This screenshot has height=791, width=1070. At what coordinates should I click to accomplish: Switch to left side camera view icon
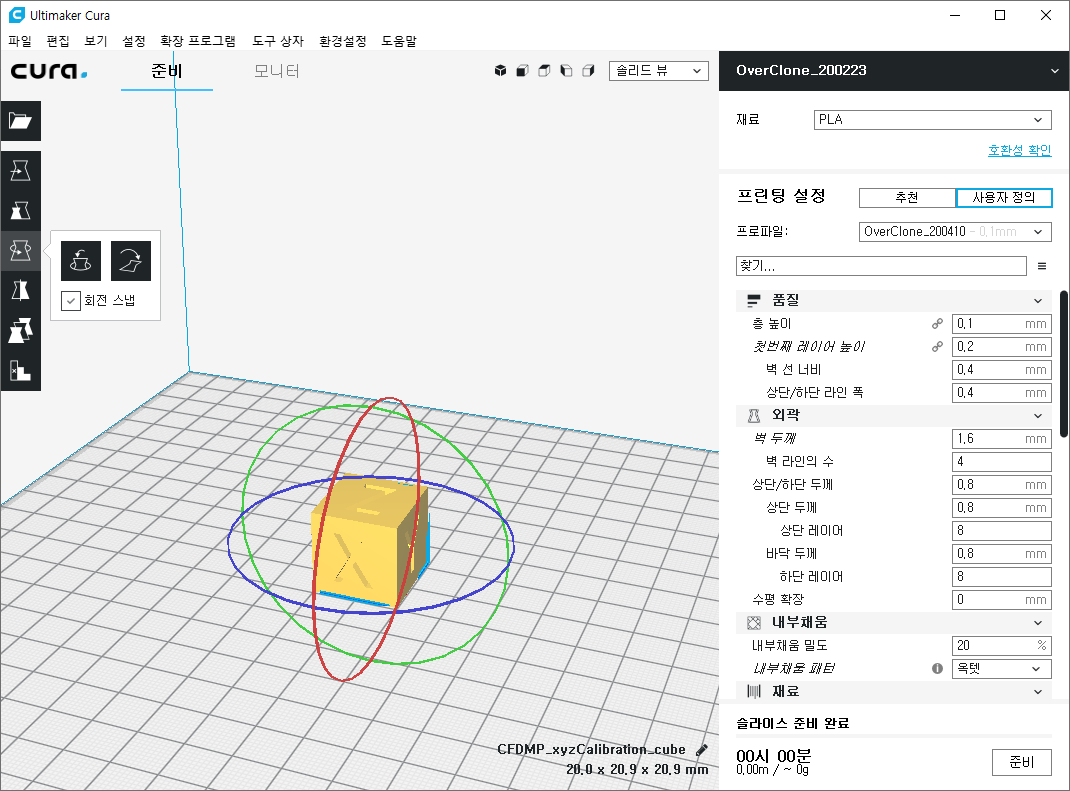(566, 70)
